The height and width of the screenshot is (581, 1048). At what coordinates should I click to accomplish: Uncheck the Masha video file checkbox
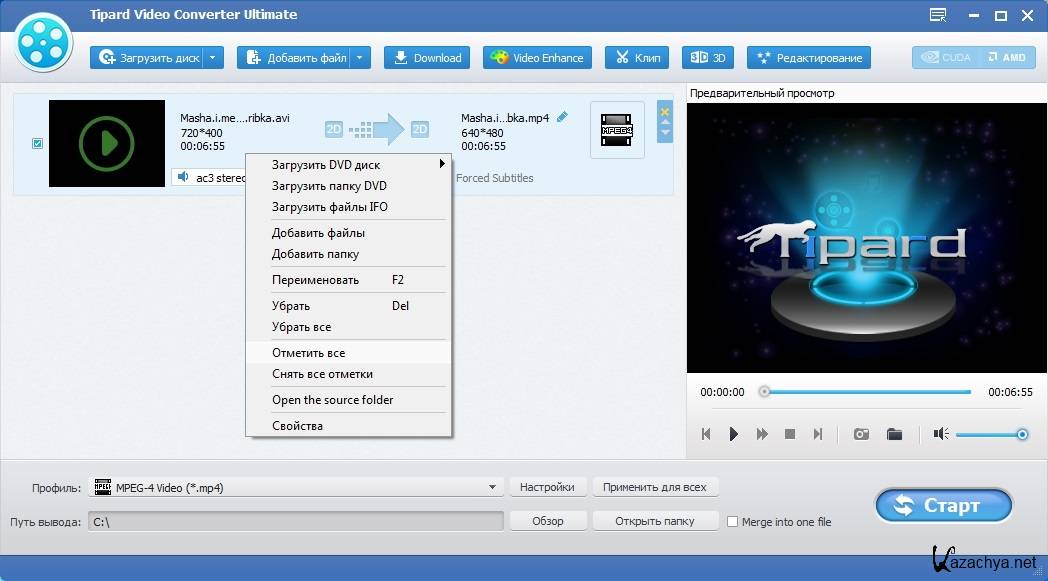click(x=37, y=144)
